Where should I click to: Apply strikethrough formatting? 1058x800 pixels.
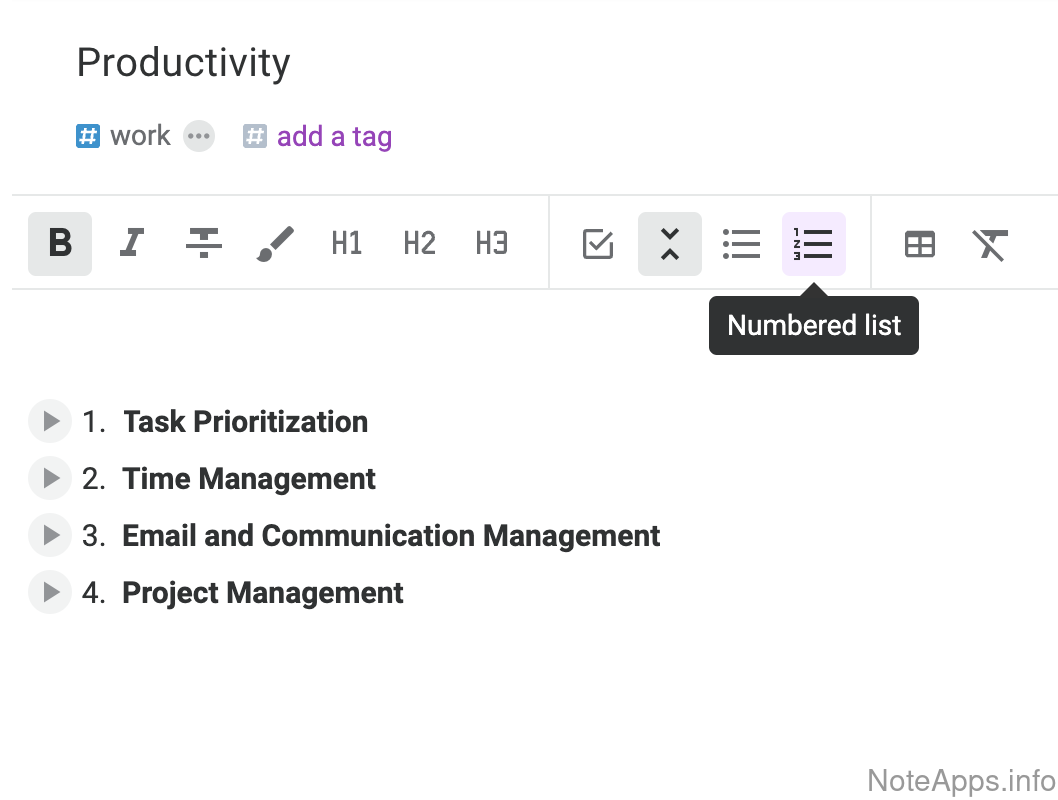(x=204, y=243)
